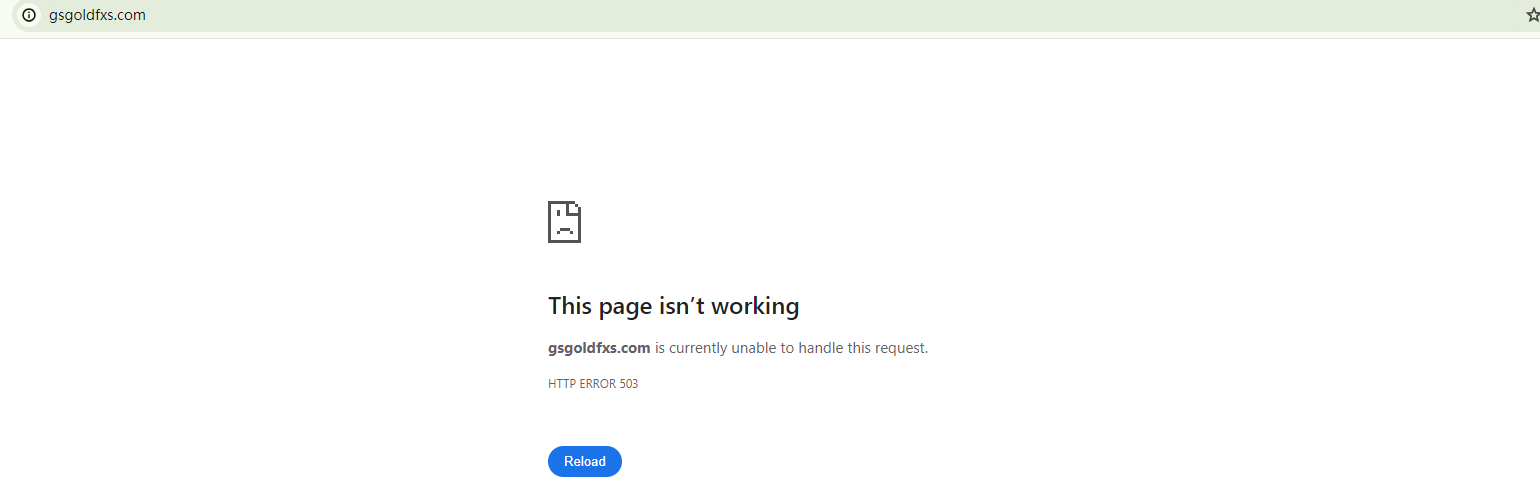Focus the address bar showing gsgoldfxs.com

point(770,15)
